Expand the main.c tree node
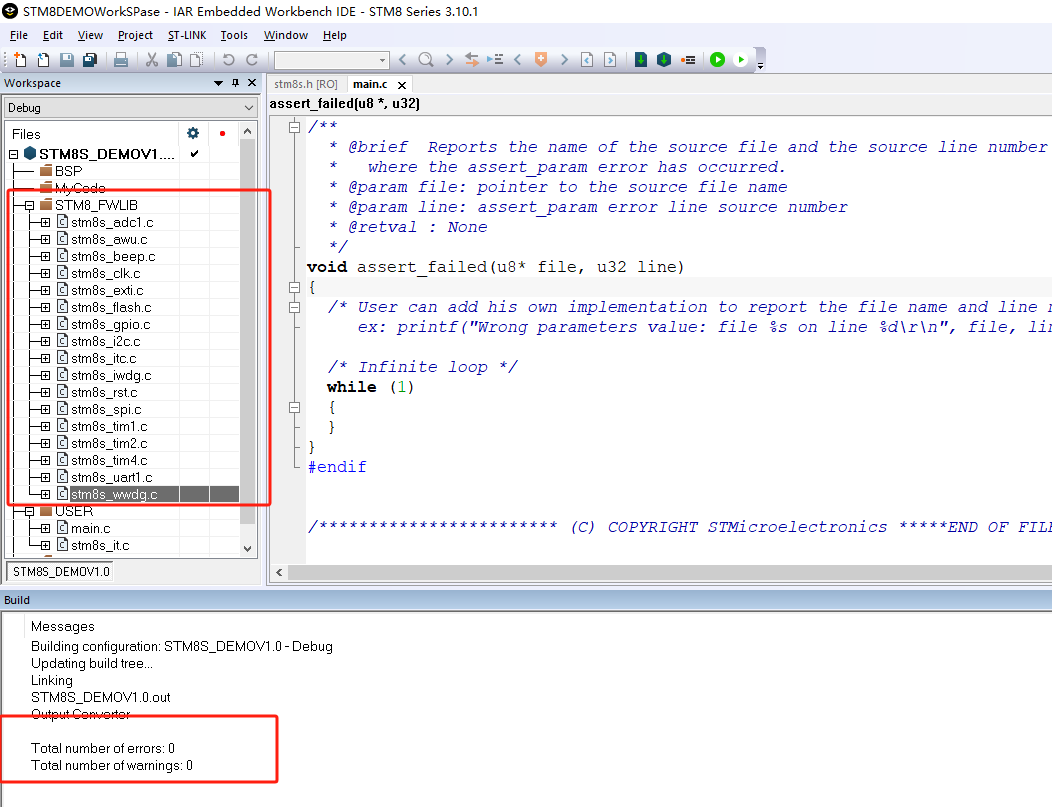Viewport: 1052px width, 807px height. 45,529
